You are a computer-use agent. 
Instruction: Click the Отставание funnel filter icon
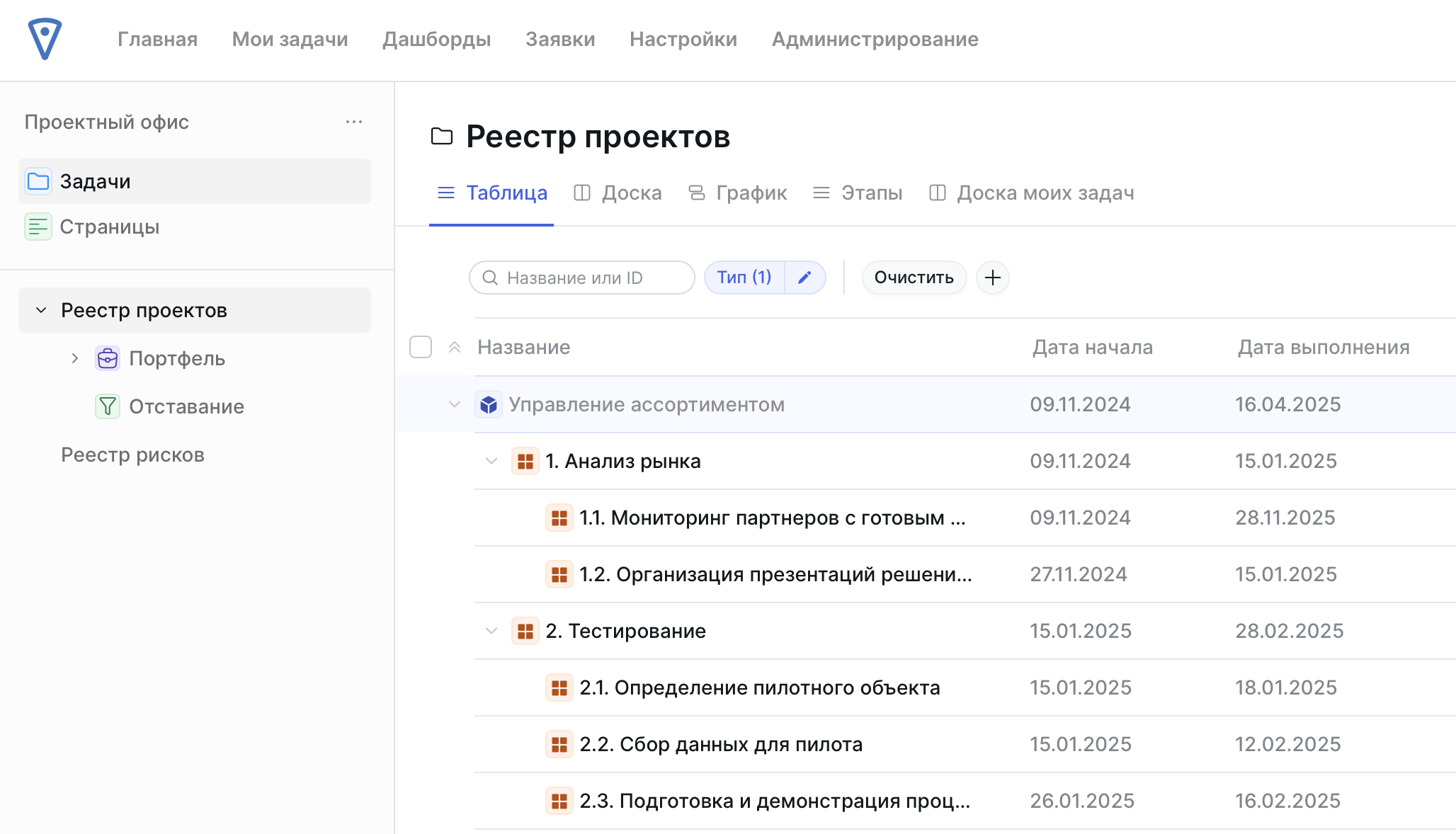(108, 406)
